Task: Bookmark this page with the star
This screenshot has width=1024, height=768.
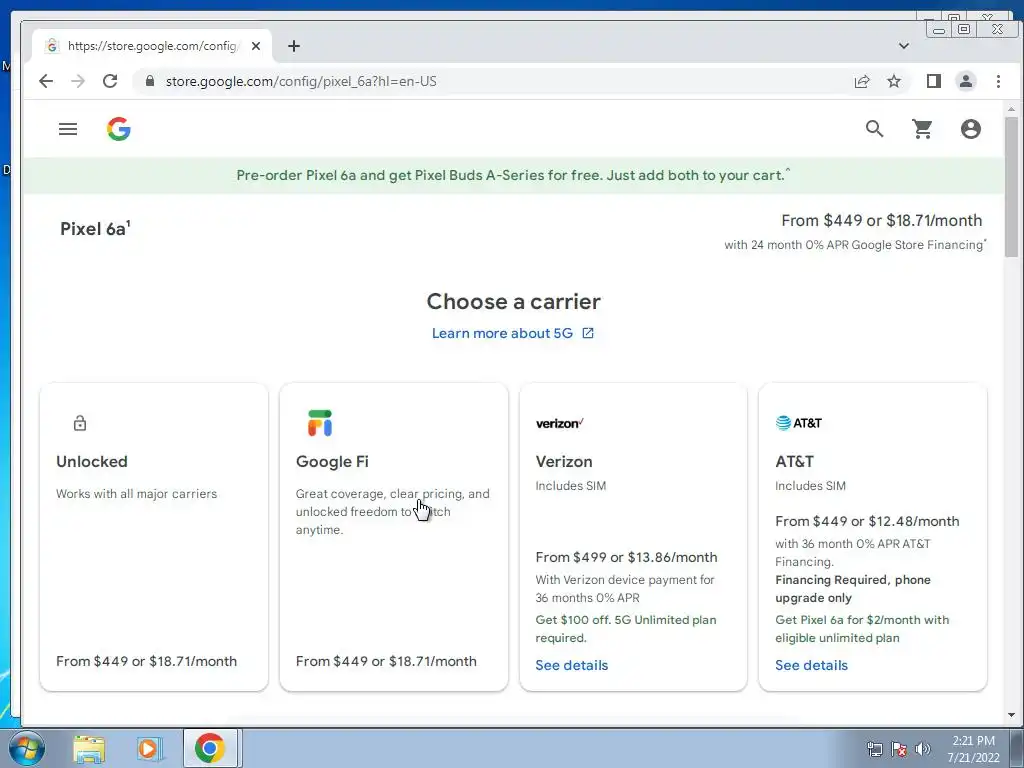Action: 894,81
